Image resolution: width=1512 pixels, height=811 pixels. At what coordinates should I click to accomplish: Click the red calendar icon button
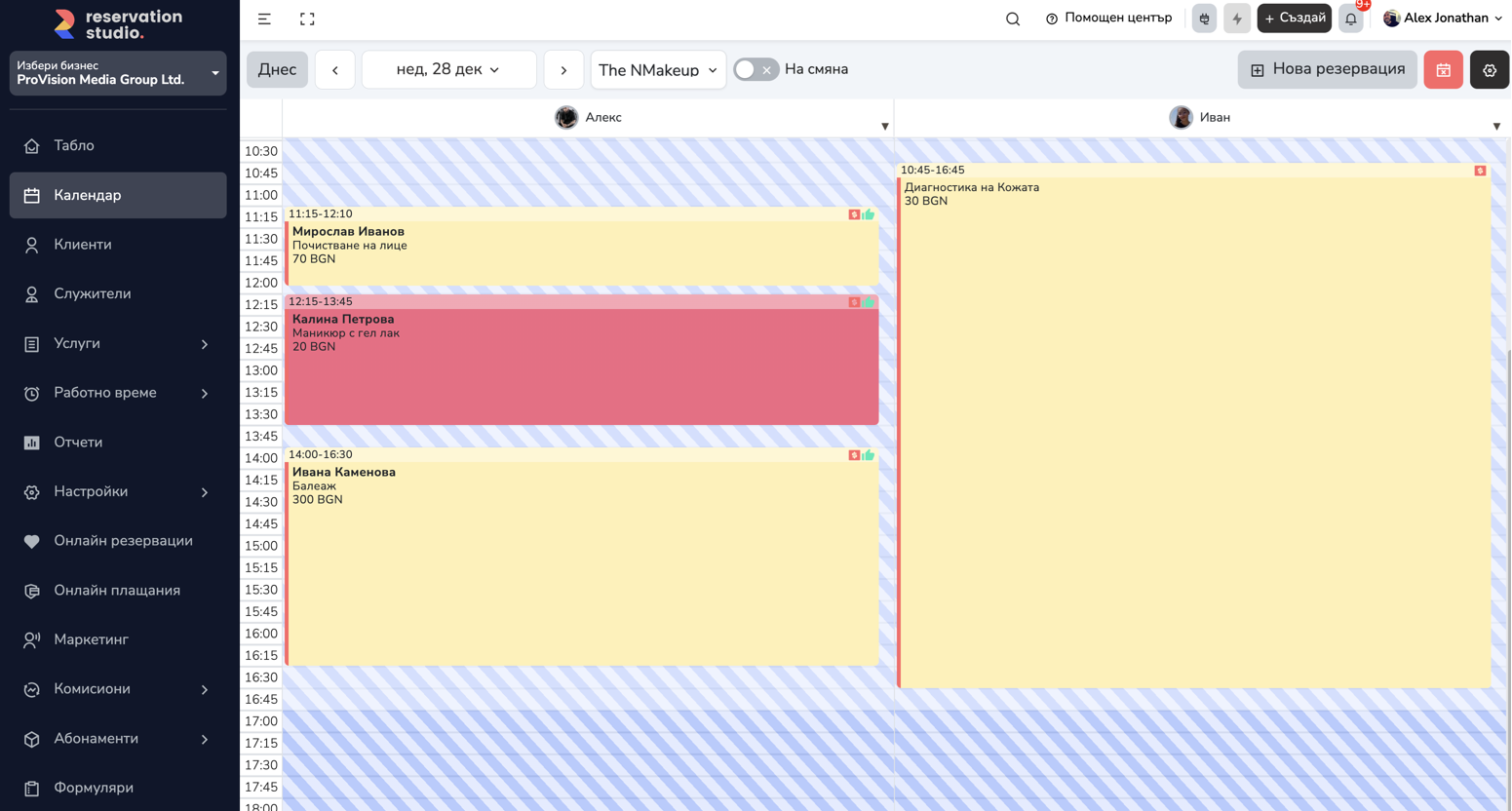[1443, 70]
